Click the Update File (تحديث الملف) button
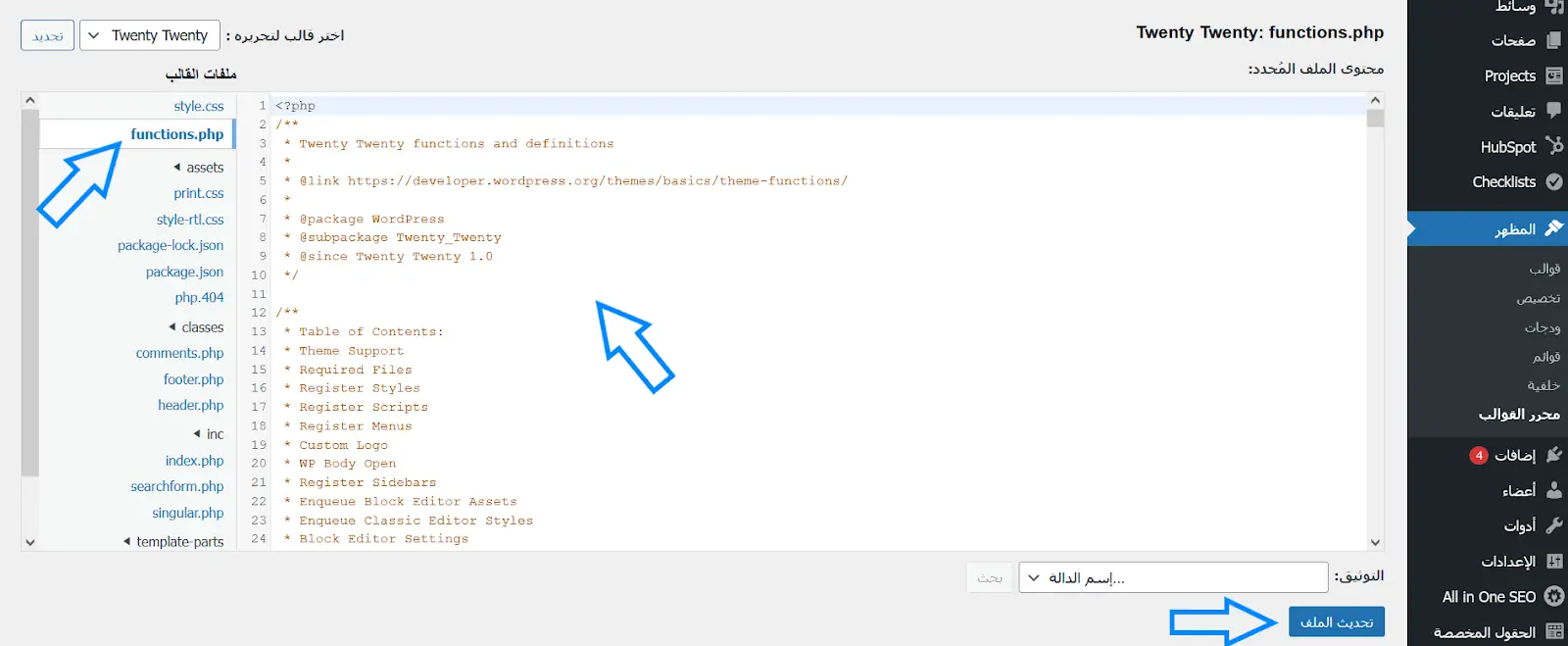This screenshot has width=1568, height=646. 1337,622
